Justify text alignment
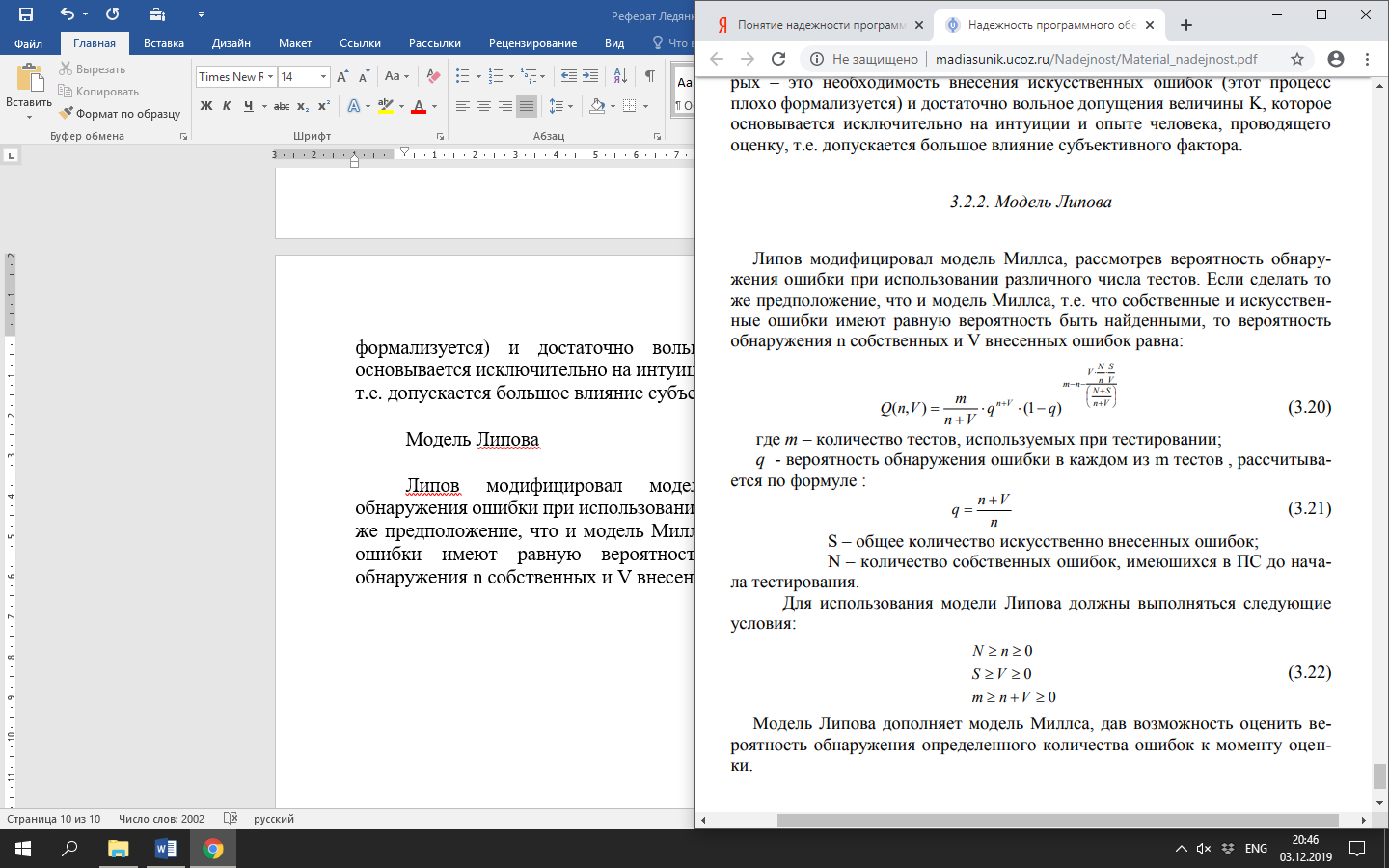The height and width of the screenshot is (868, 1389). click(527, 106)
